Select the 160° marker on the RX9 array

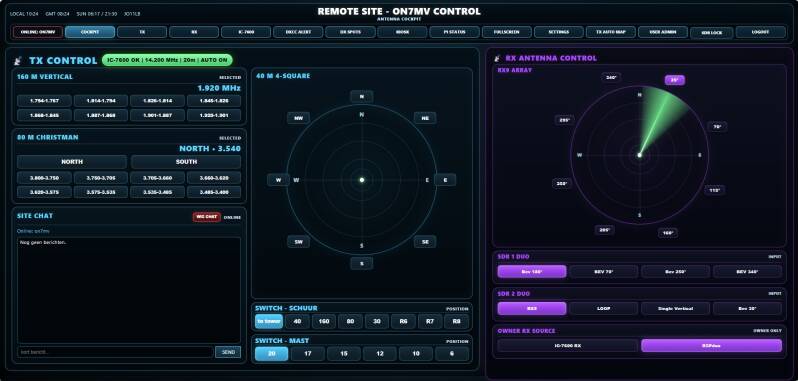(667, 233)
